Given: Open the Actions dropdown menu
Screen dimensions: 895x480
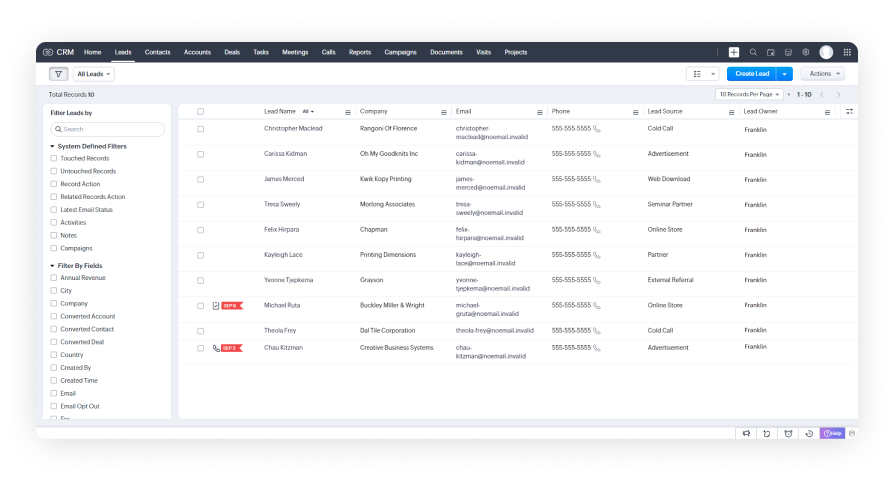Looking at the screenshot, I should tap(822, 74).
